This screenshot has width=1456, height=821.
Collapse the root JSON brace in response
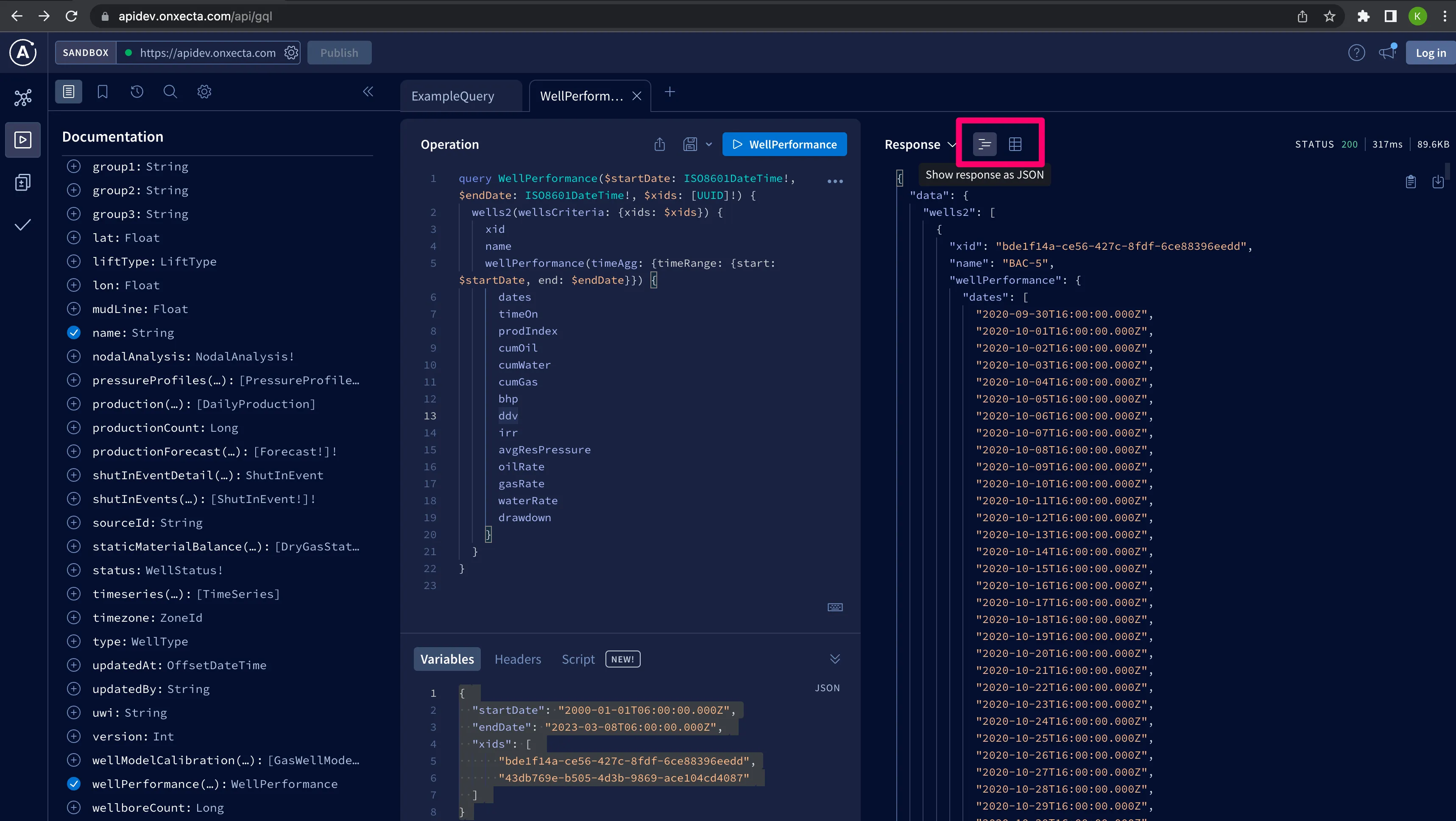pos(900,178)
